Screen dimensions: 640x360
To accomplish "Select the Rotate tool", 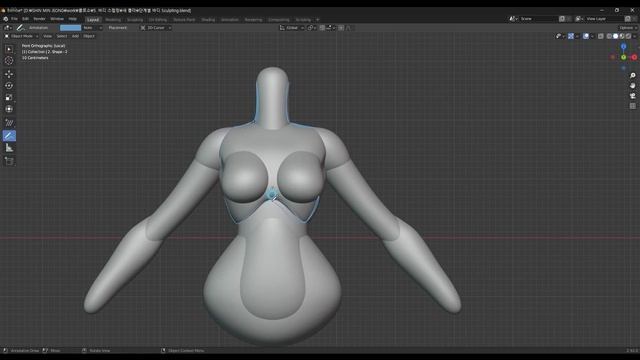I will pos(9,86).
